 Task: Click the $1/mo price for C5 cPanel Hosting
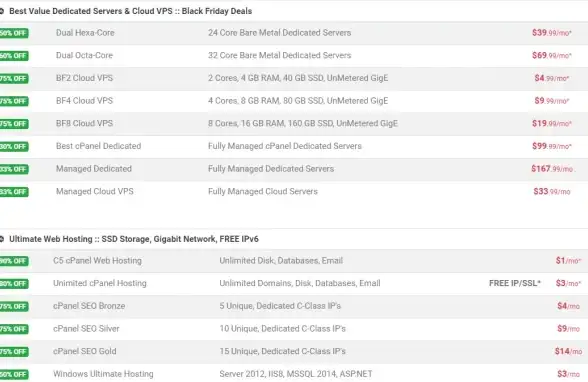(x=568, y=261)
